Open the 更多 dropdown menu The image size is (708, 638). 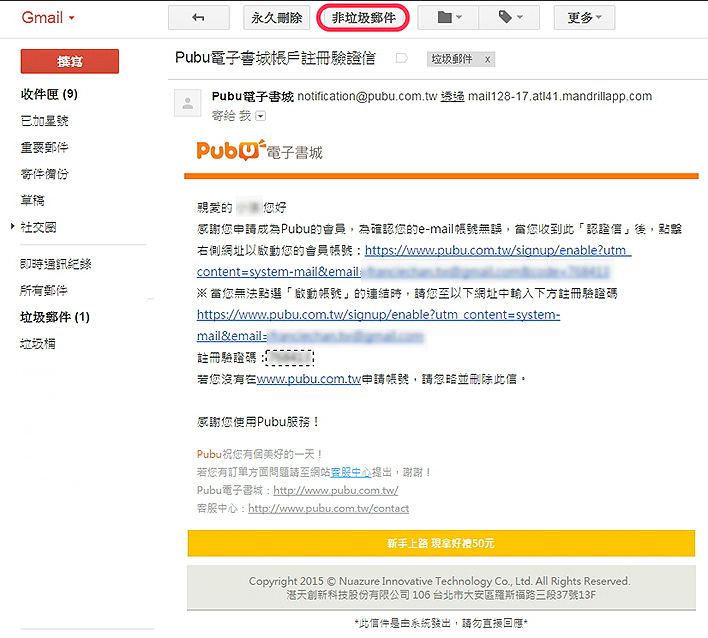584,18
